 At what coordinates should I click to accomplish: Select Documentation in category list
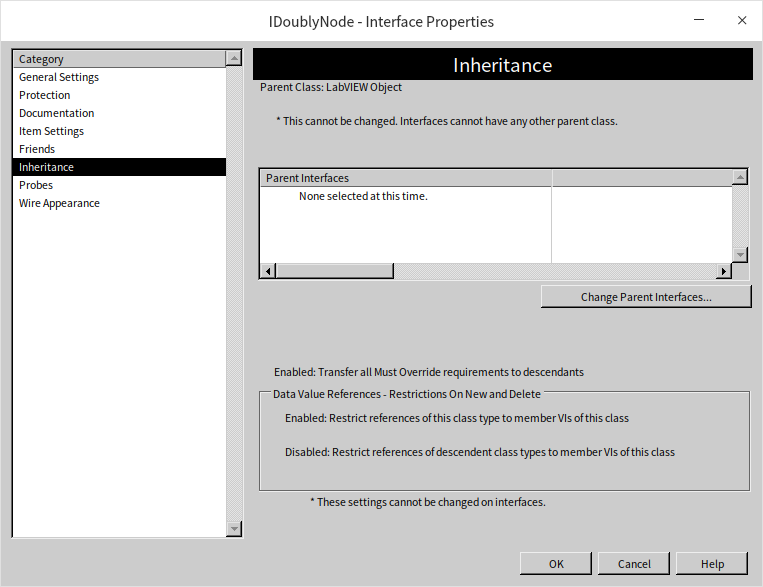pos(57,113)
